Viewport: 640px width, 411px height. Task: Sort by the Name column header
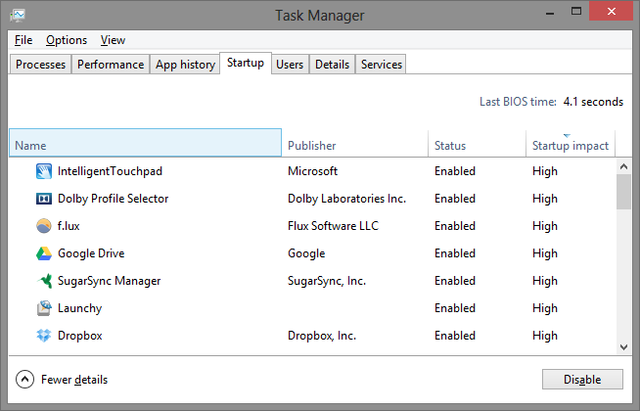145,143
